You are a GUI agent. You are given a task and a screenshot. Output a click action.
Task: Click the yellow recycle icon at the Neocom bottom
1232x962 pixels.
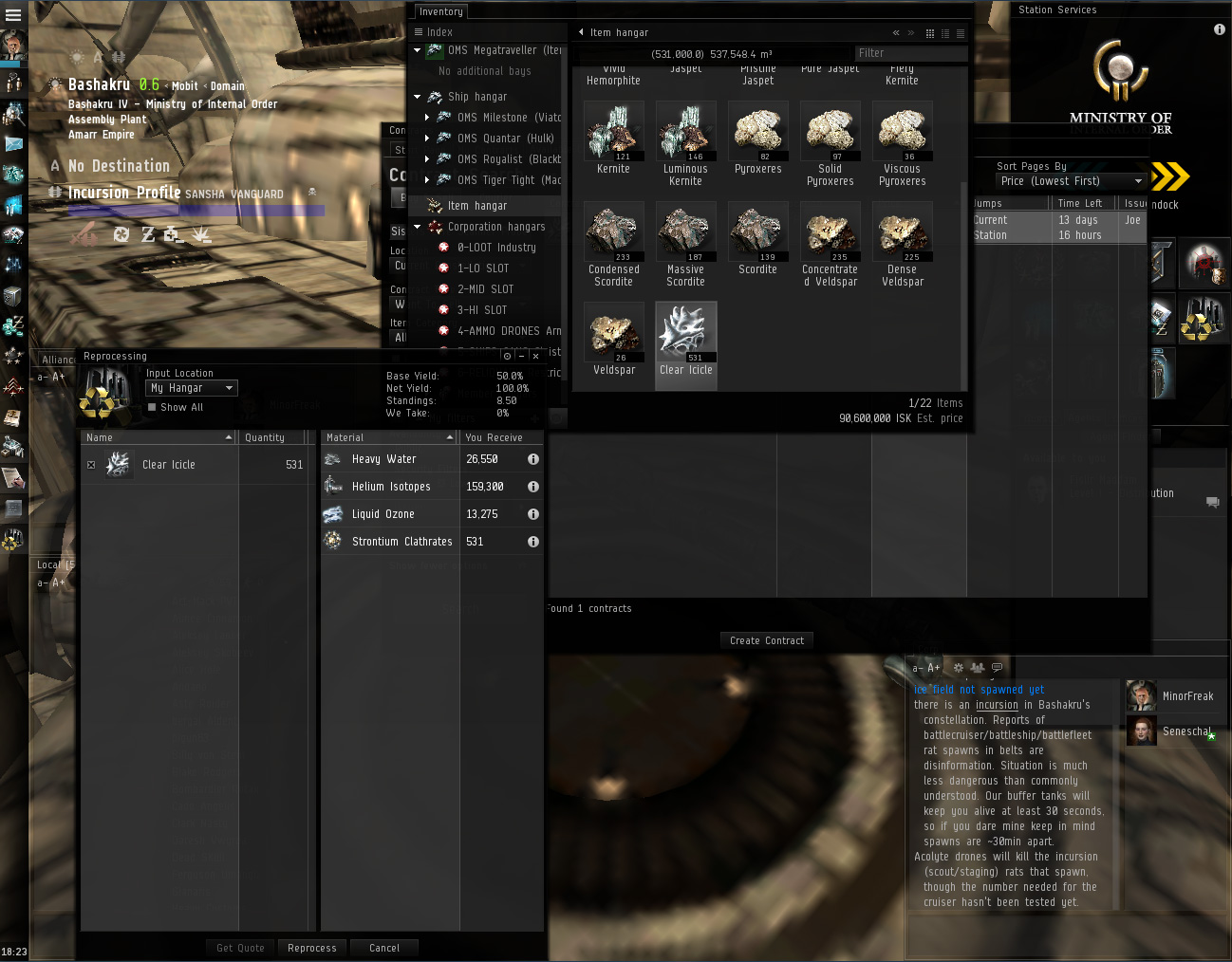13,540
